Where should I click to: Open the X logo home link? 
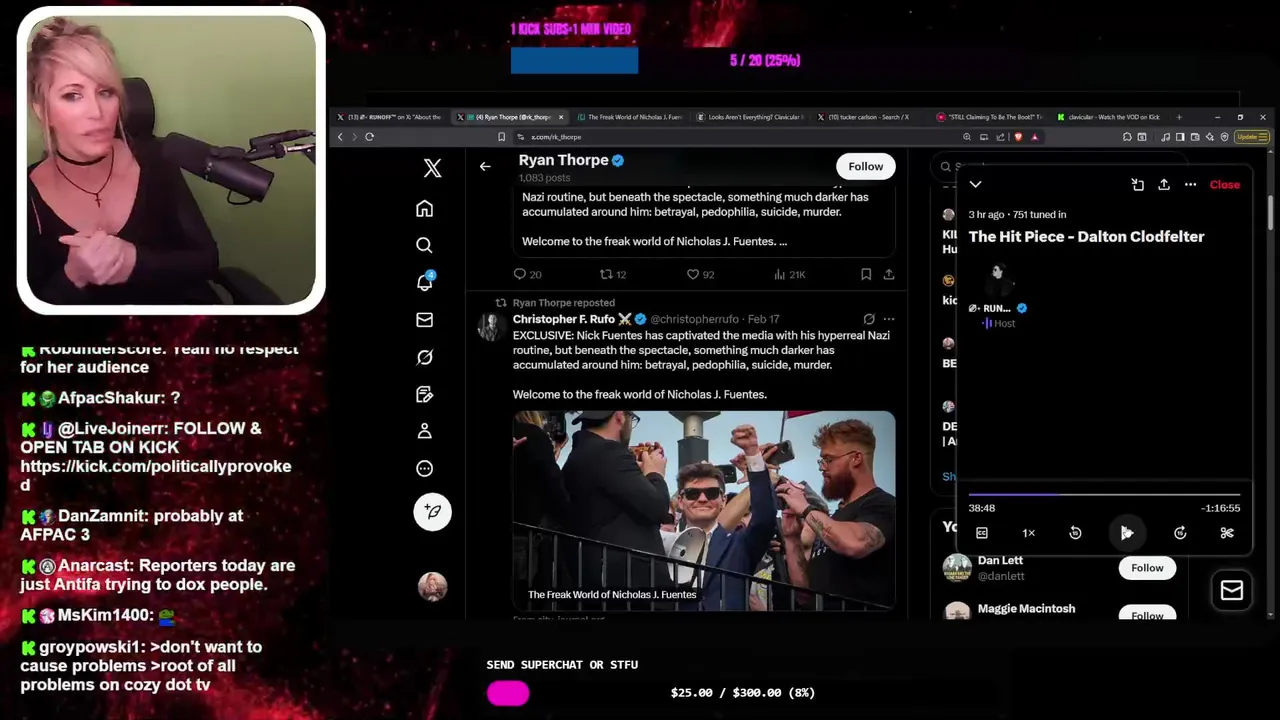(x=432, y=168)
